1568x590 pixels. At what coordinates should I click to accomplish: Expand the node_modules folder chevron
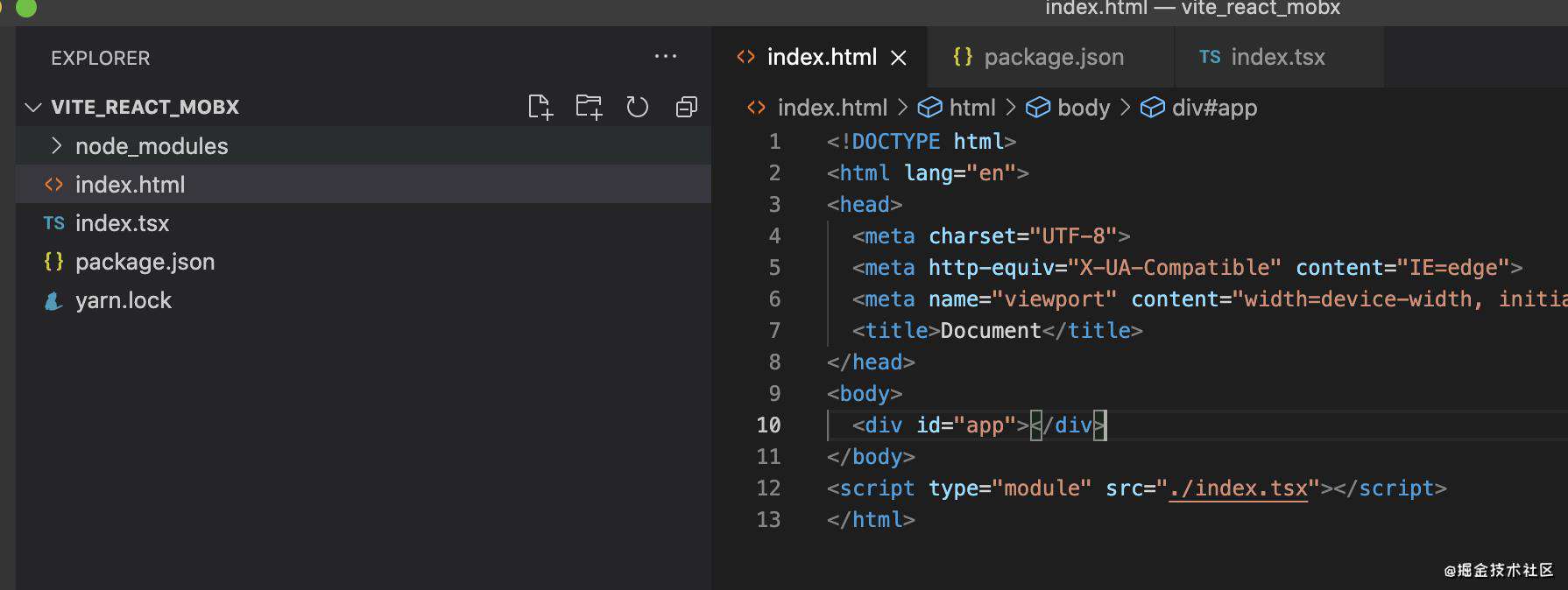click(x=56, y=145)
